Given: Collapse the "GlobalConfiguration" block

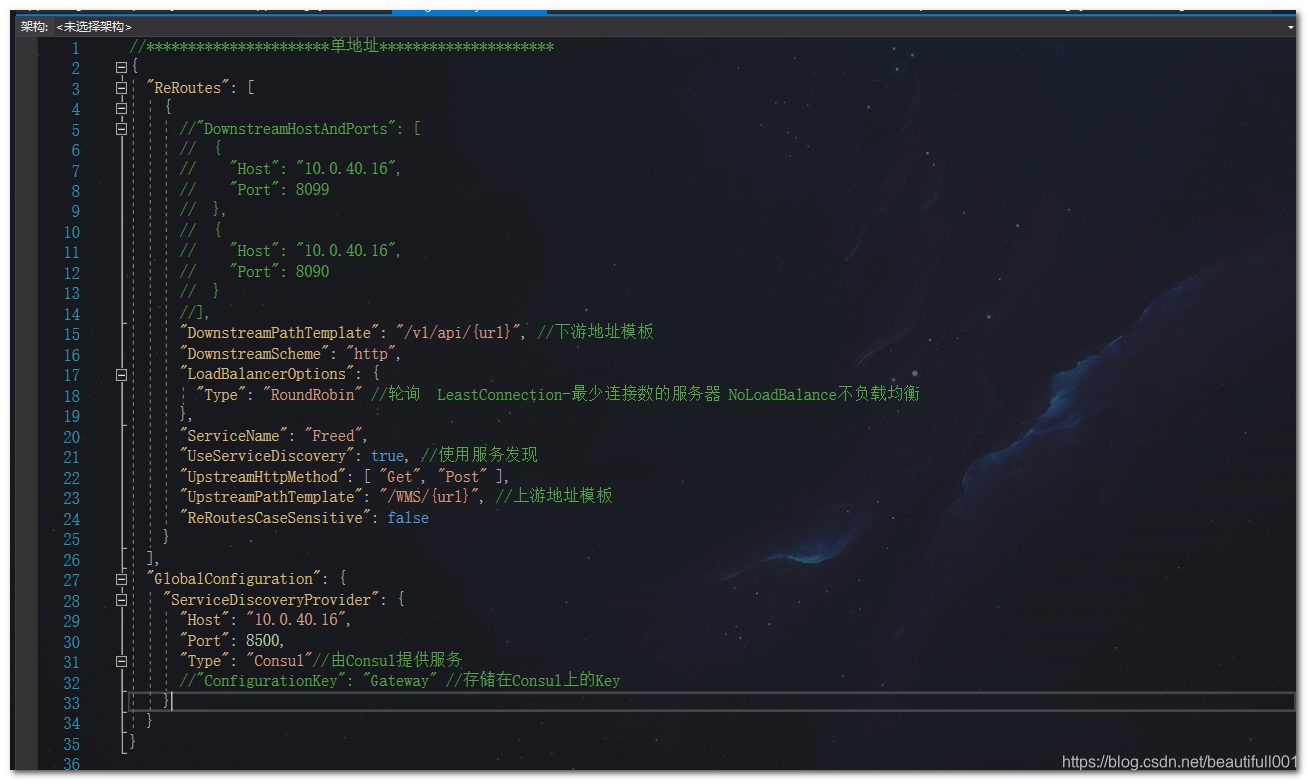Looking at the screenshot, I should click(122, 579).
